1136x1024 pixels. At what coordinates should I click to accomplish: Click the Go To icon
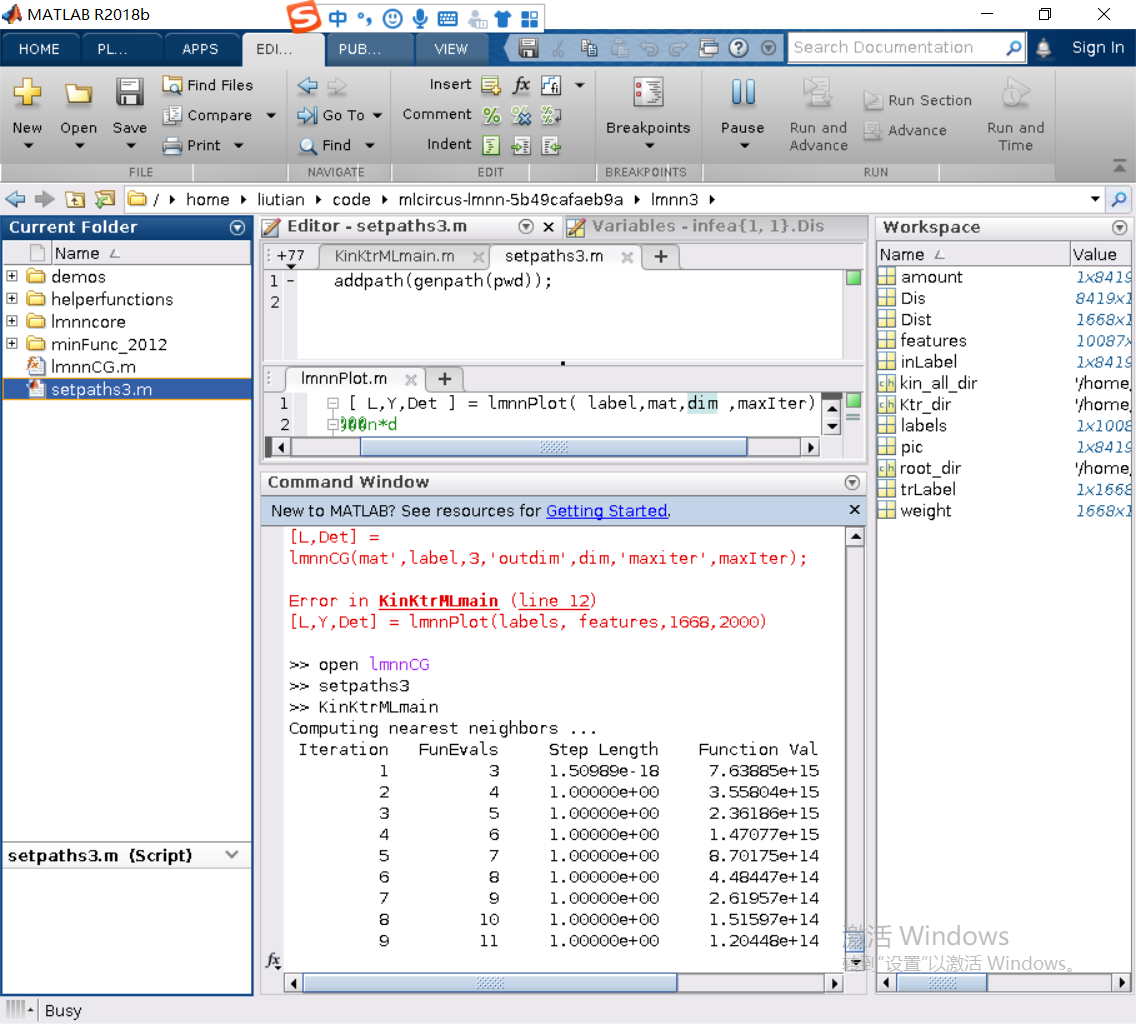[307, 115]
